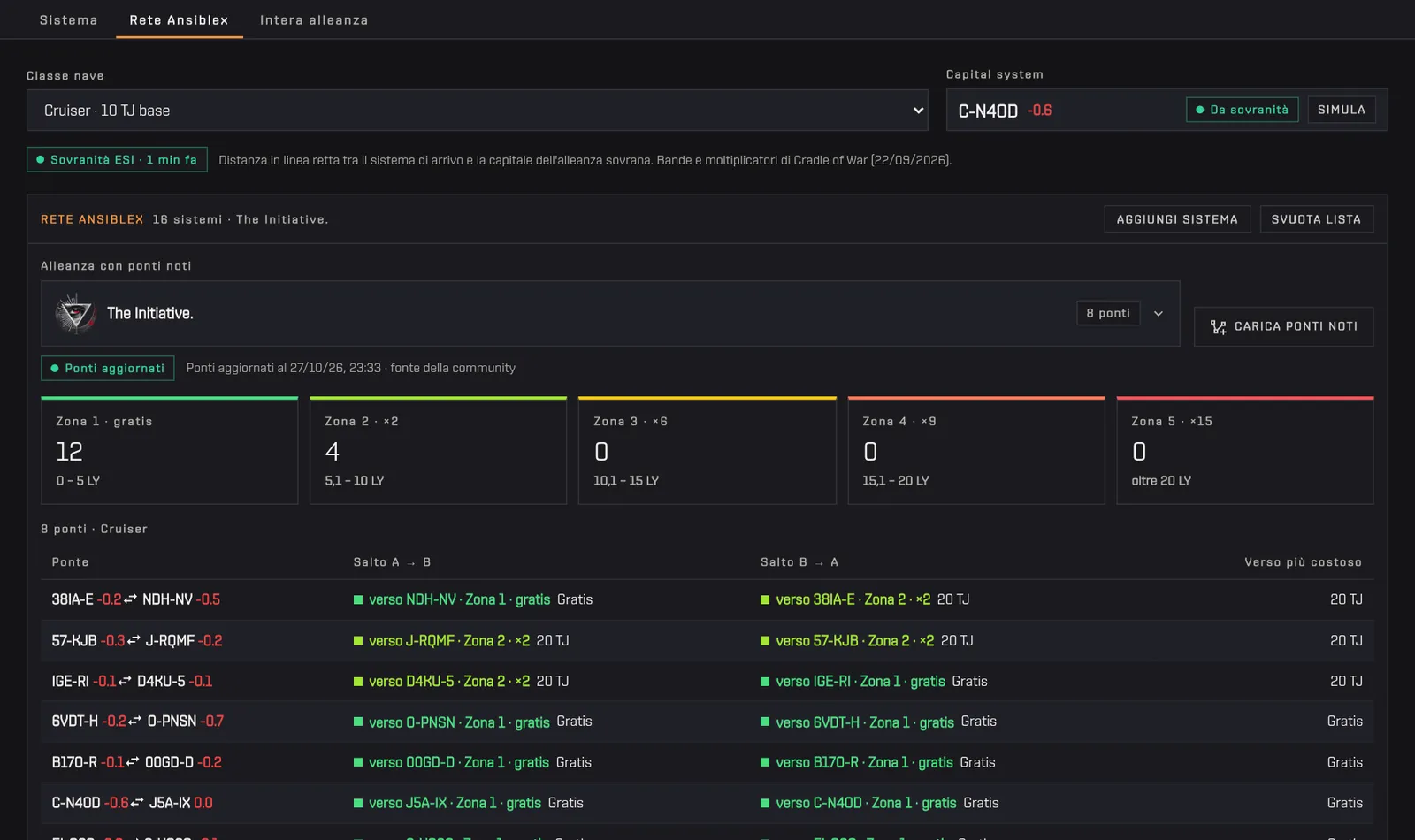The width and height of the screenshot is (1415, 840).
Task: Click zone square before verso 57-KJB
Action: [x=765, y=641]
